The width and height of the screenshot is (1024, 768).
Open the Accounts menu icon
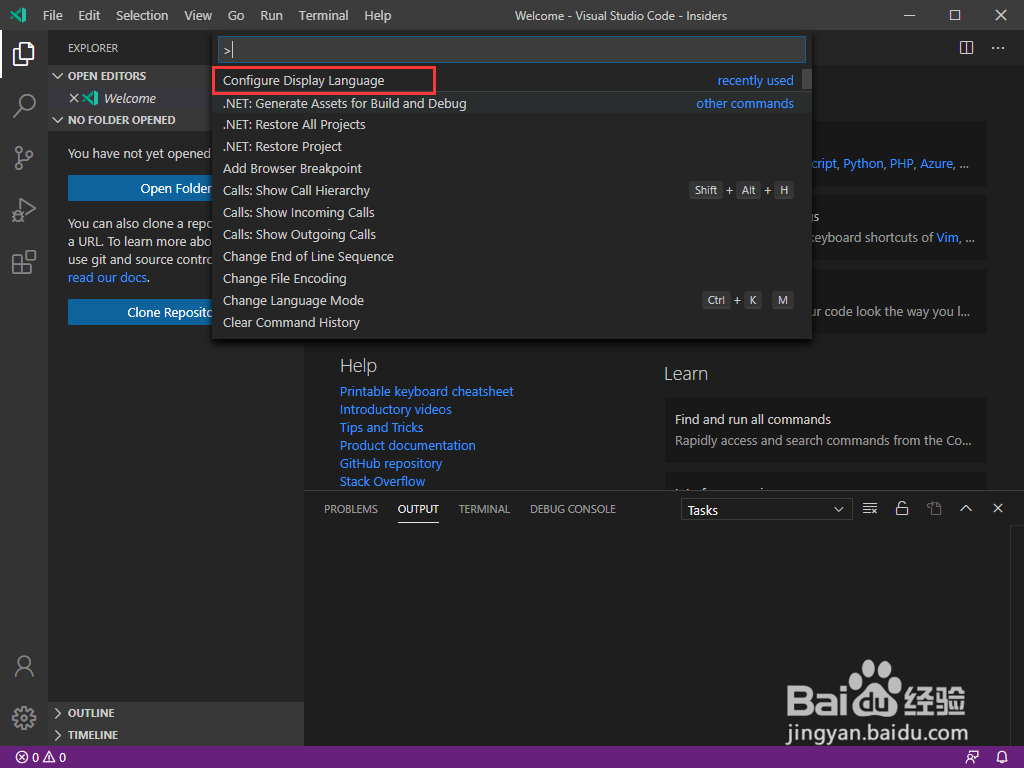pos(24,666)
